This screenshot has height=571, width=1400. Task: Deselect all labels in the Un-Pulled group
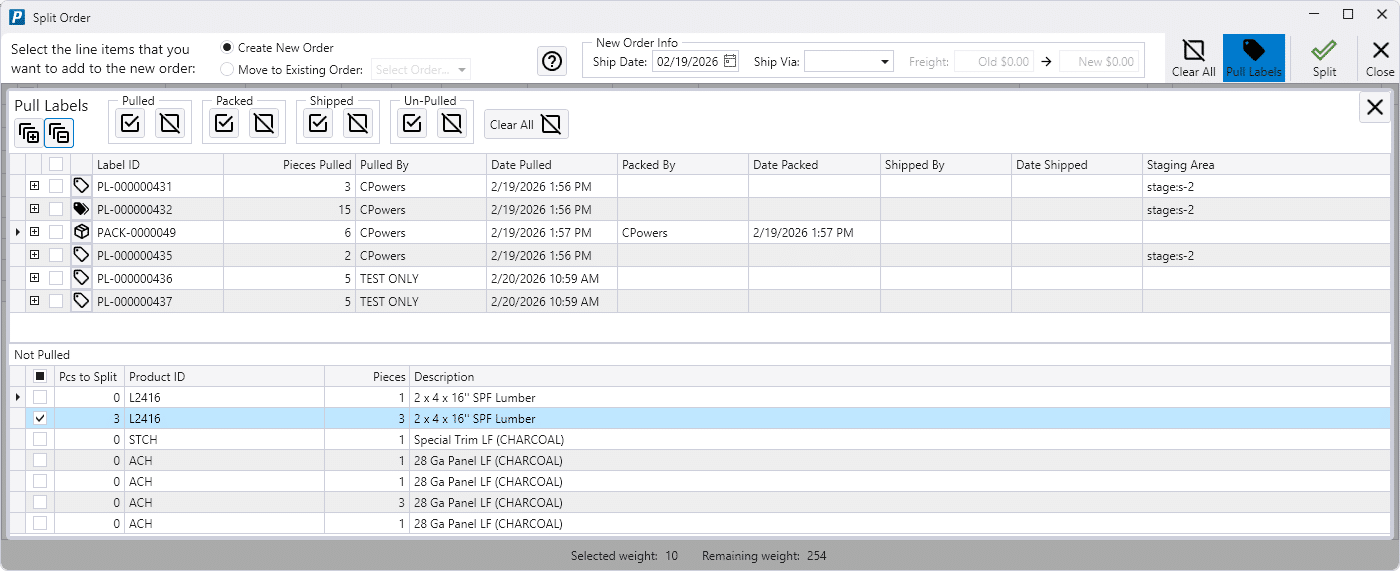point(452,123)
